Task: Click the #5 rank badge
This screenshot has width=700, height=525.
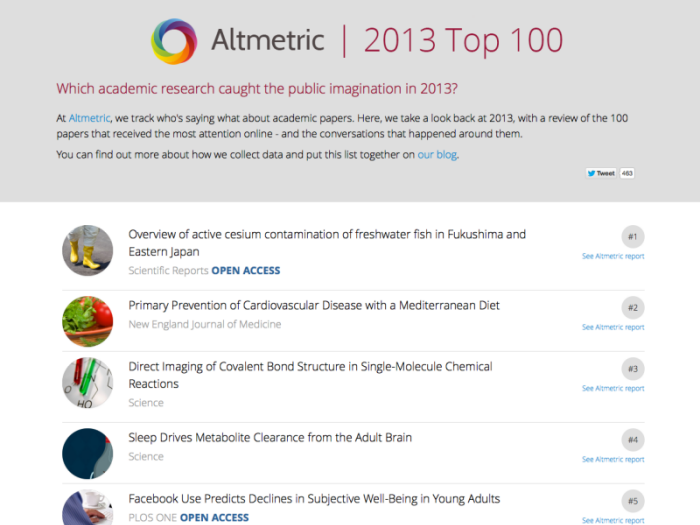Action: click(633, 501)
